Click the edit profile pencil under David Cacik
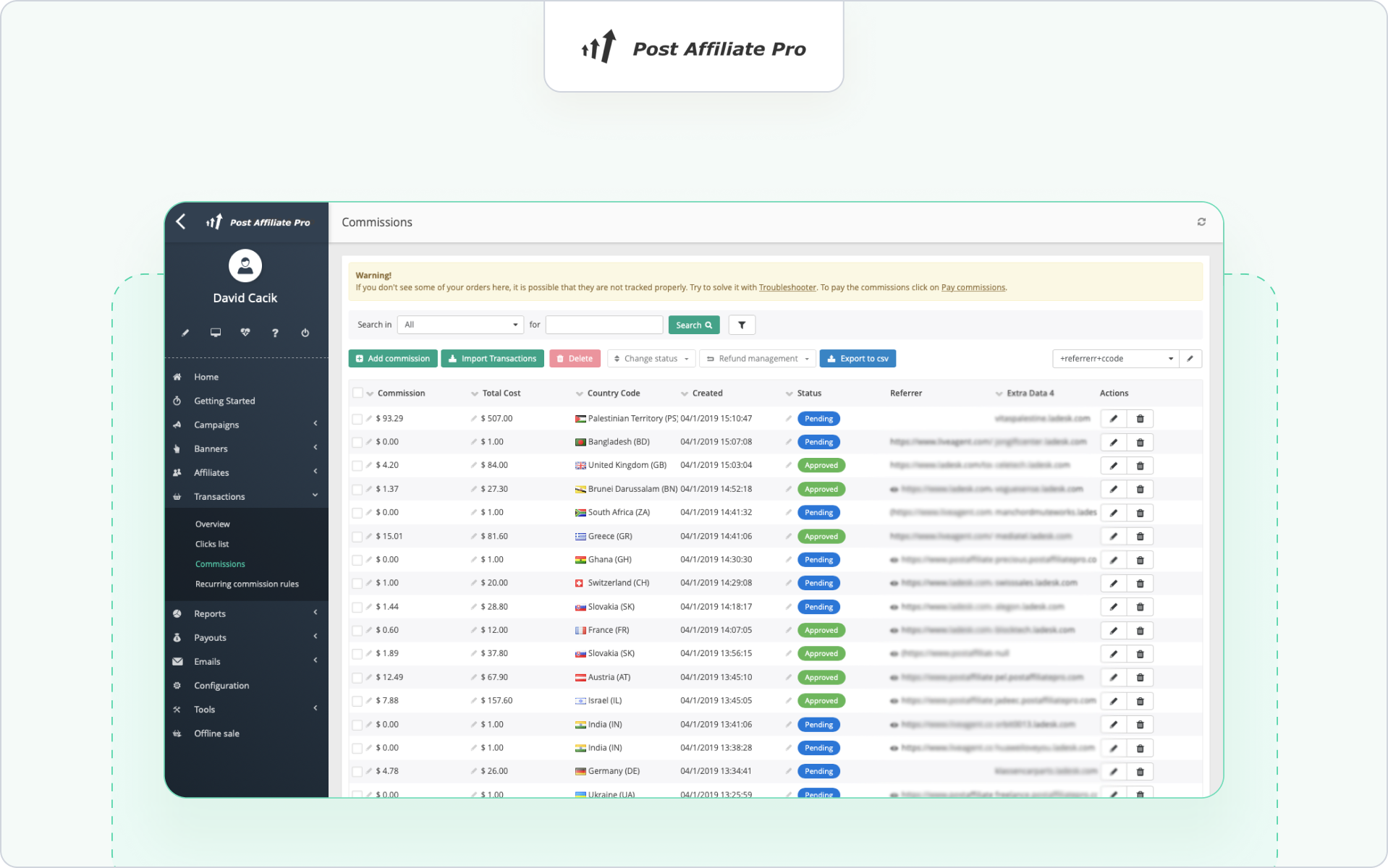This screenshot has height=868, width=1388. [x=185, y=333]
